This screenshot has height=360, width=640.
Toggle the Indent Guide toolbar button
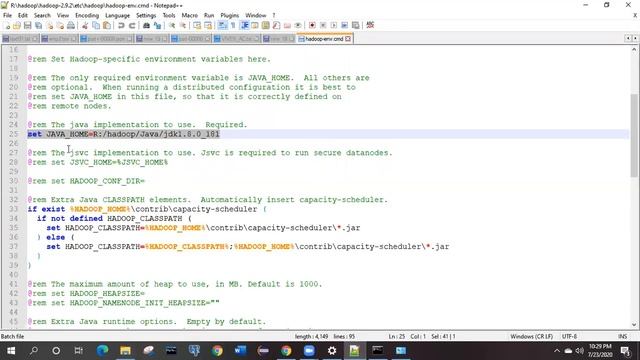coord(244,25)
